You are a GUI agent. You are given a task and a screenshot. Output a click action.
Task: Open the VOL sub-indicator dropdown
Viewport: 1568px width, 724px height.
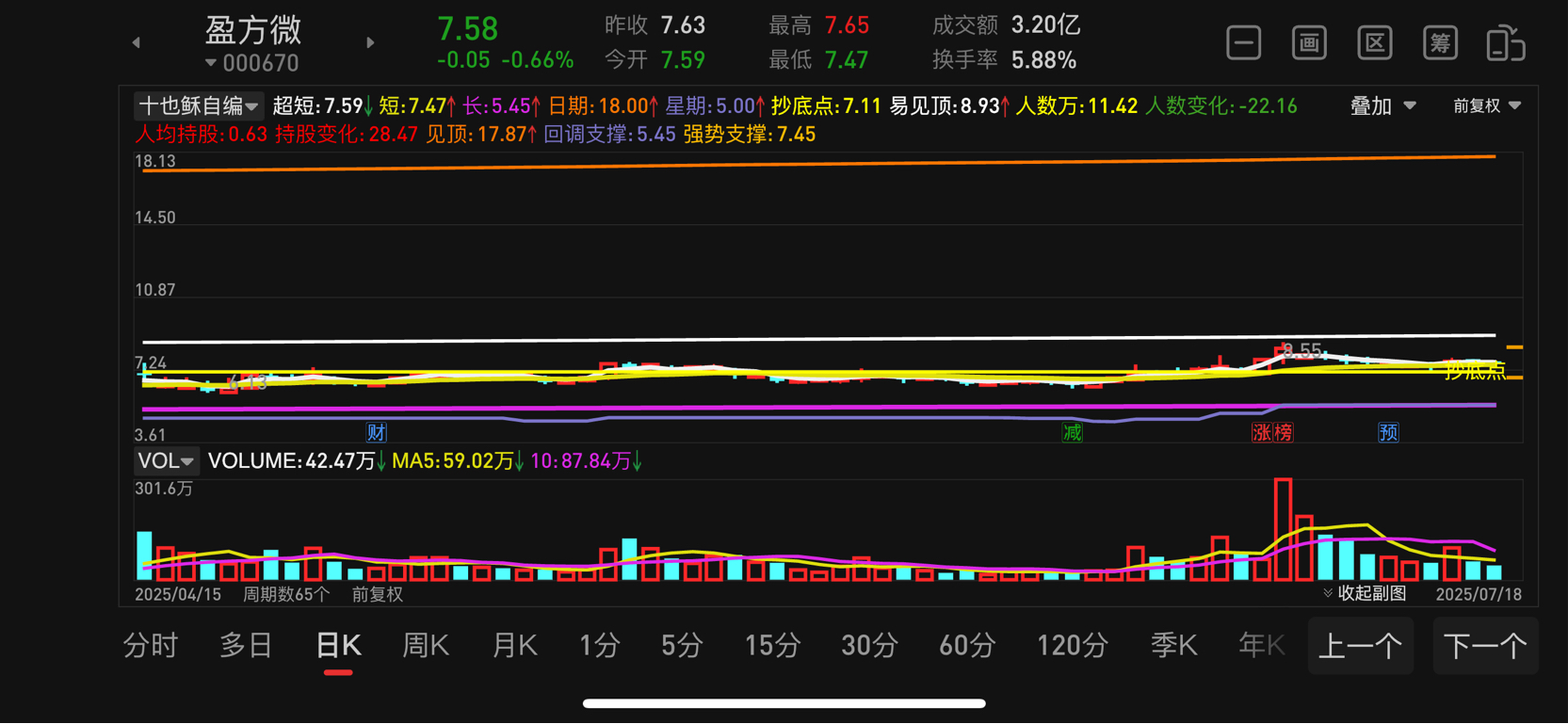pyautogui.click(x=165, y=460)
